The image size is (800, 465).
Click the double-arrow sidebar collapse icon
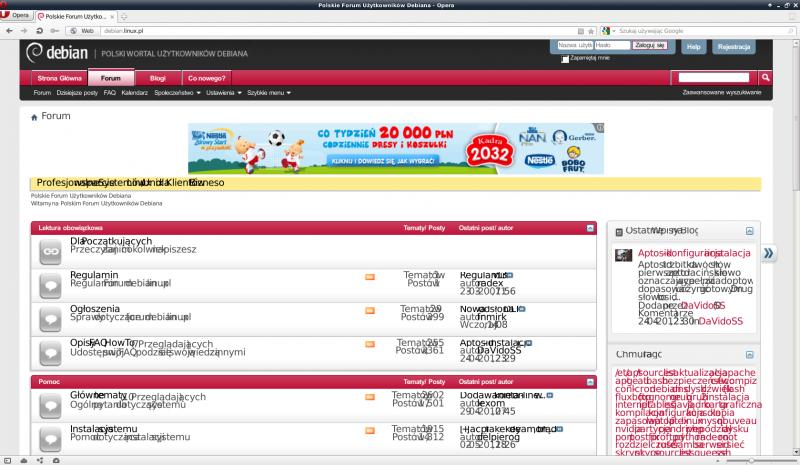pos(768,253)
